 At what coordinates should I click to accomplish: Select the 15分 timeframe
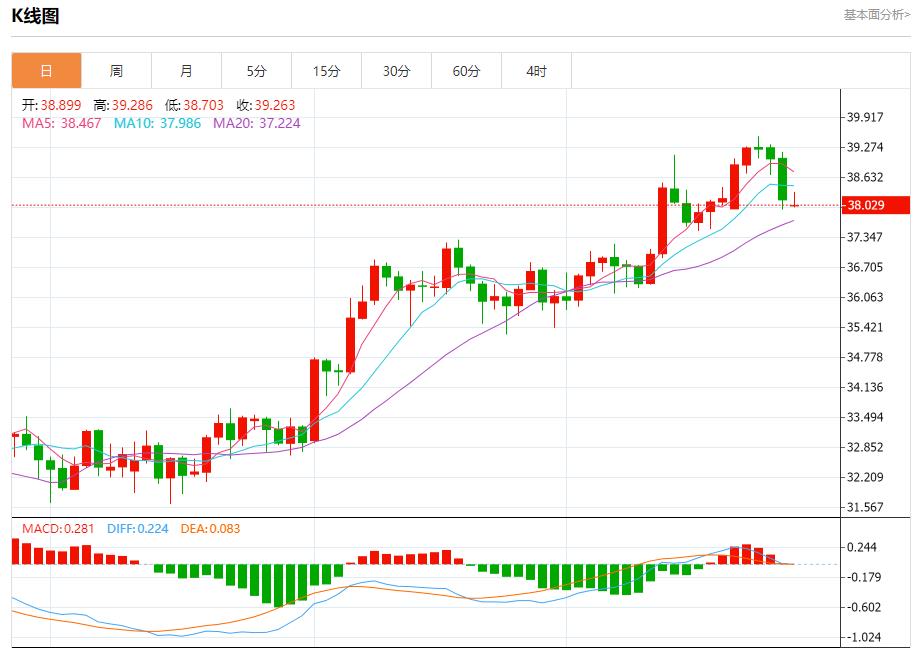(327, 71)
